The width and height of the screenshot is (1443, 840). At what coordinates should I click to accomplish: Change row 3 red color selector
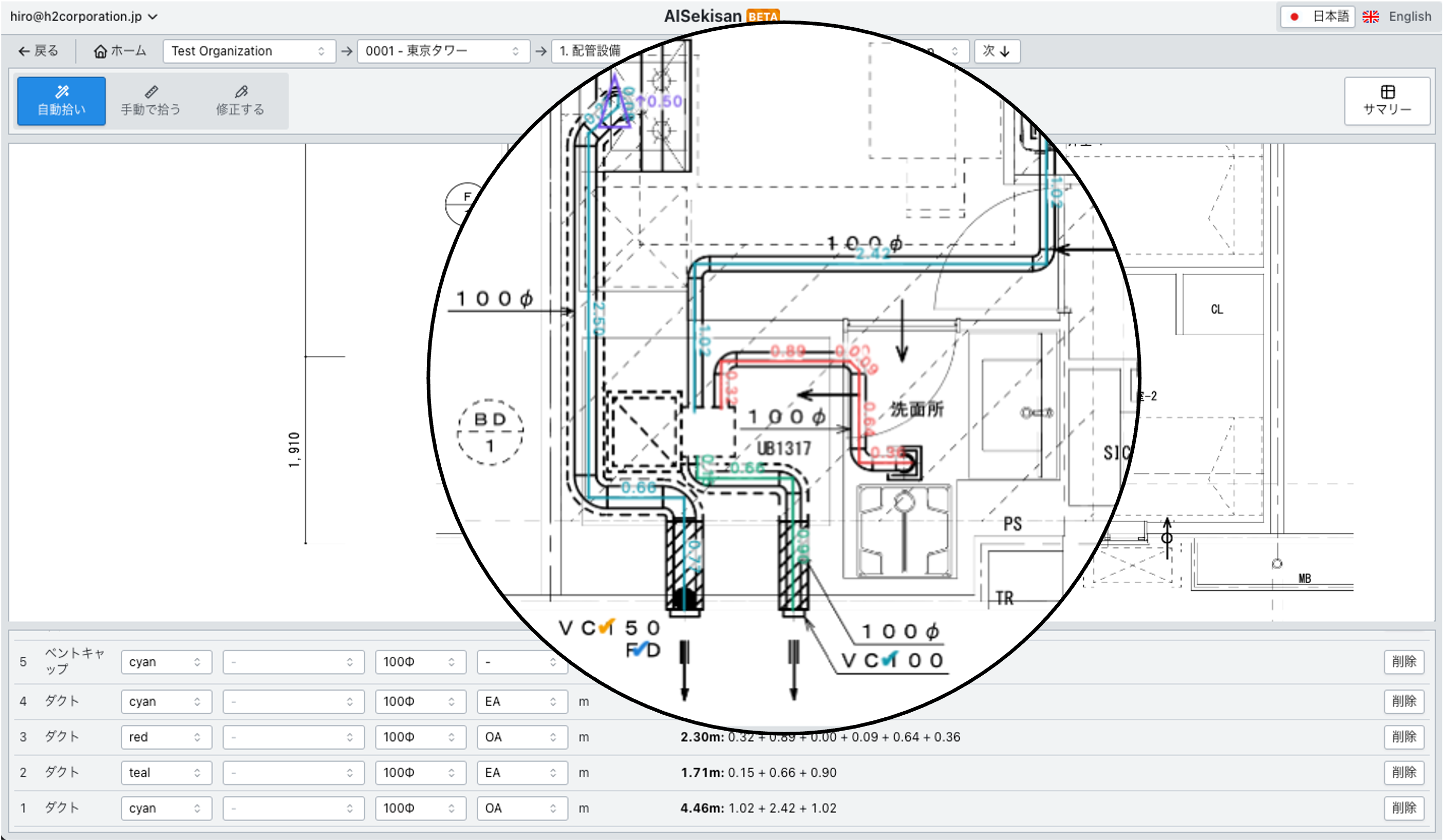[166, 737]
